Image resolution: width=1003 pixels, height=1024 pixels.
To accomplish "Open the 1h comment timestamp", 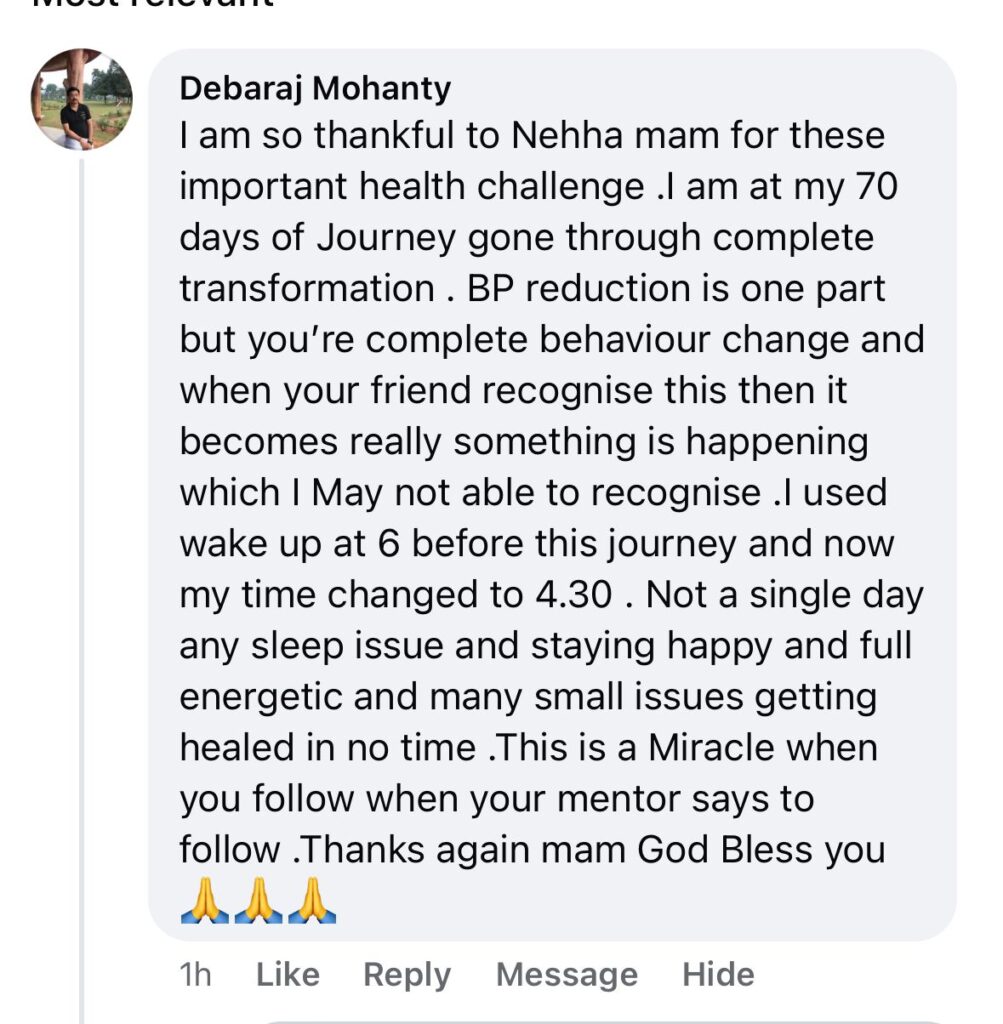I will coord(195,974).
